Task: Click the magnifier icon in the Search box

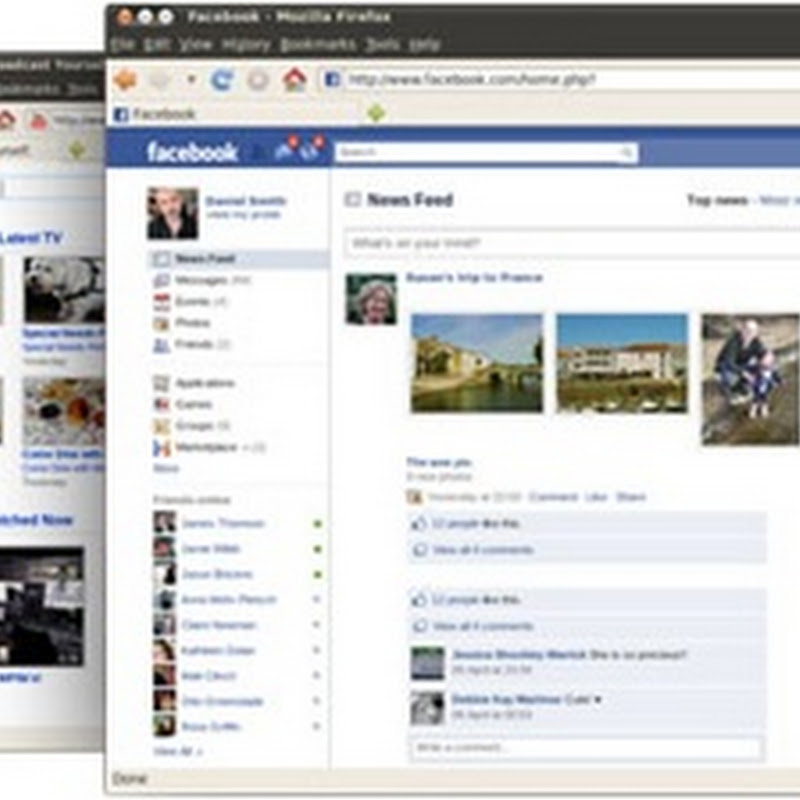Action: 627,152
